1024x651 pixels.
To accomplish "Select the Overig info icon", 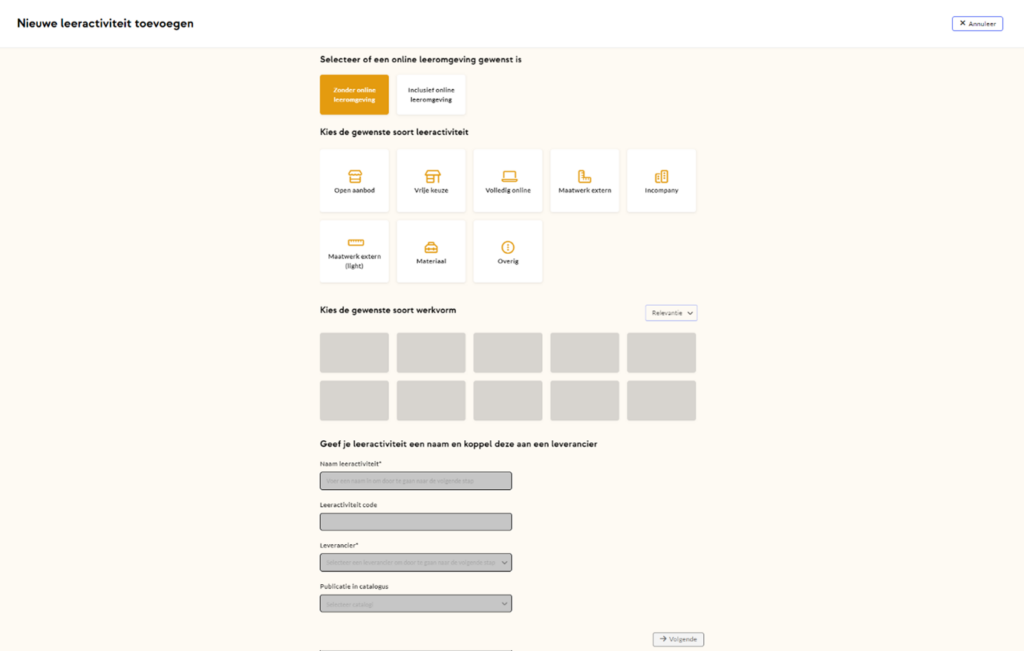I will click(x=508, y=247).
